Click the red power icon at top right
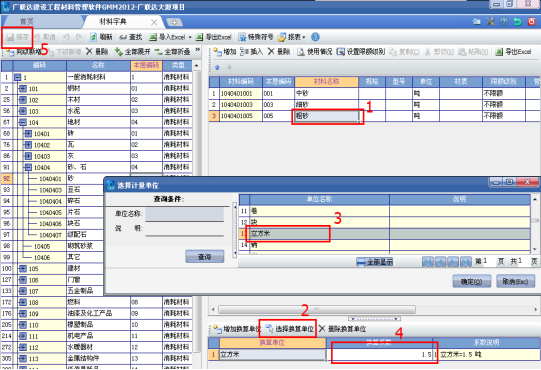 pos(531,21)
